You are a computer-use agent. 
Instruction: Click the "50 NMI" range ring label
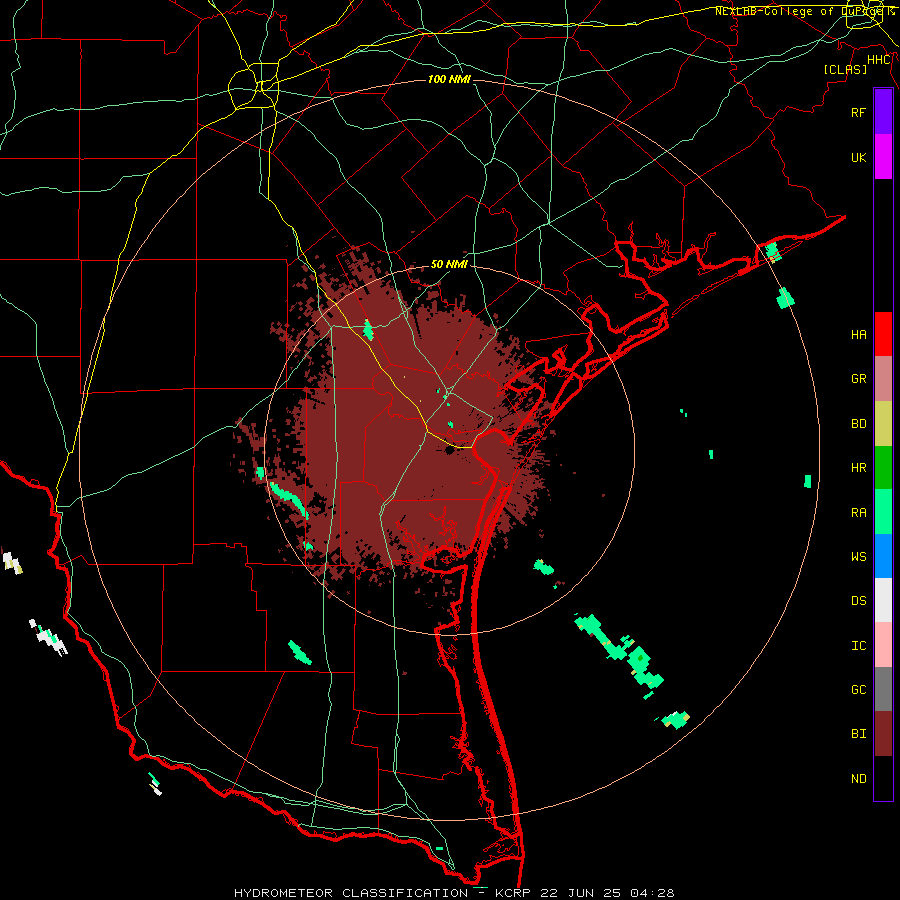pyautogui.click(x=449, y=264)
